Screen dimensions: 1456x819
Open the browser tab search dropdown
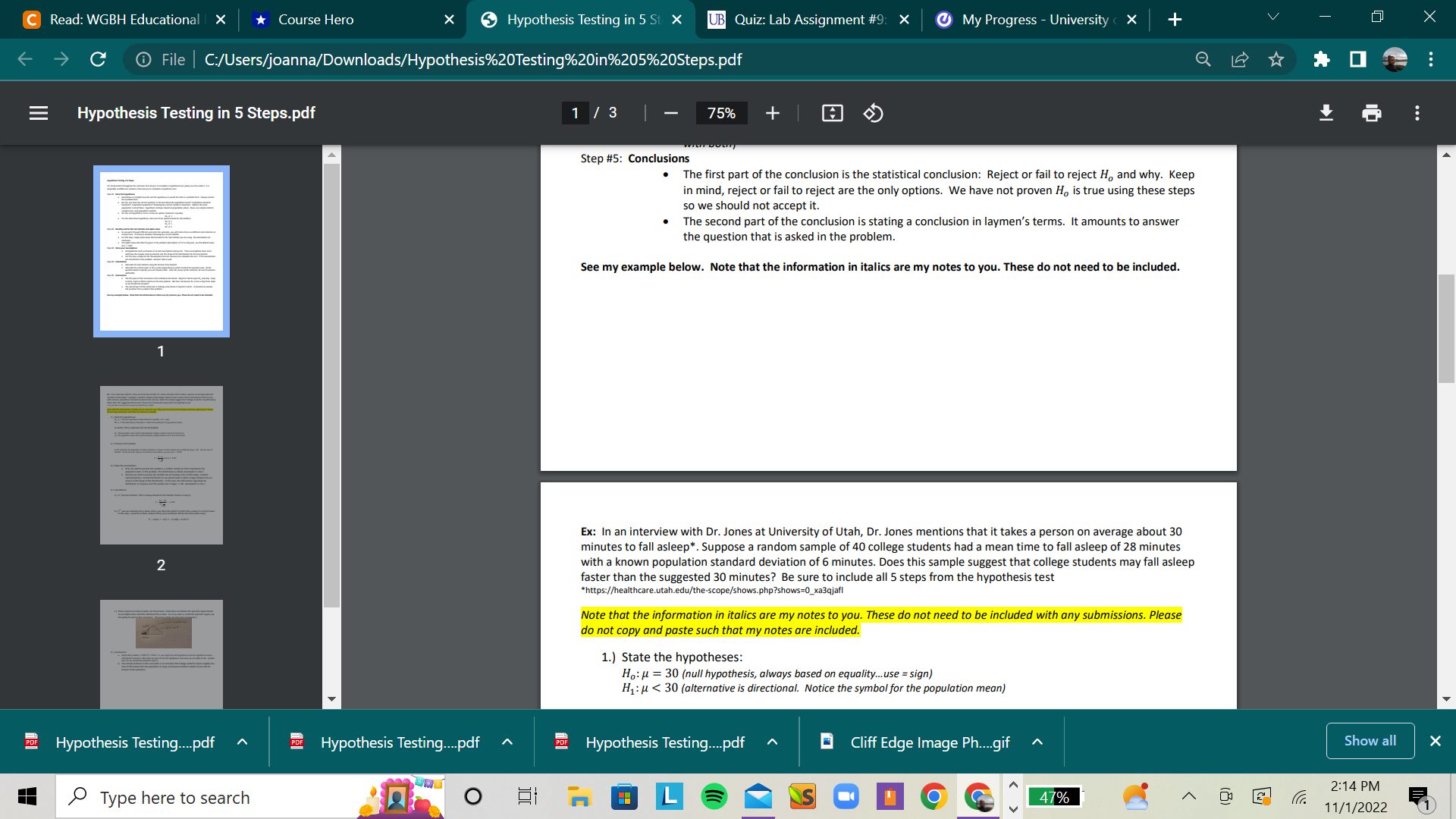pyautogui.click(x=1273, y=17)
